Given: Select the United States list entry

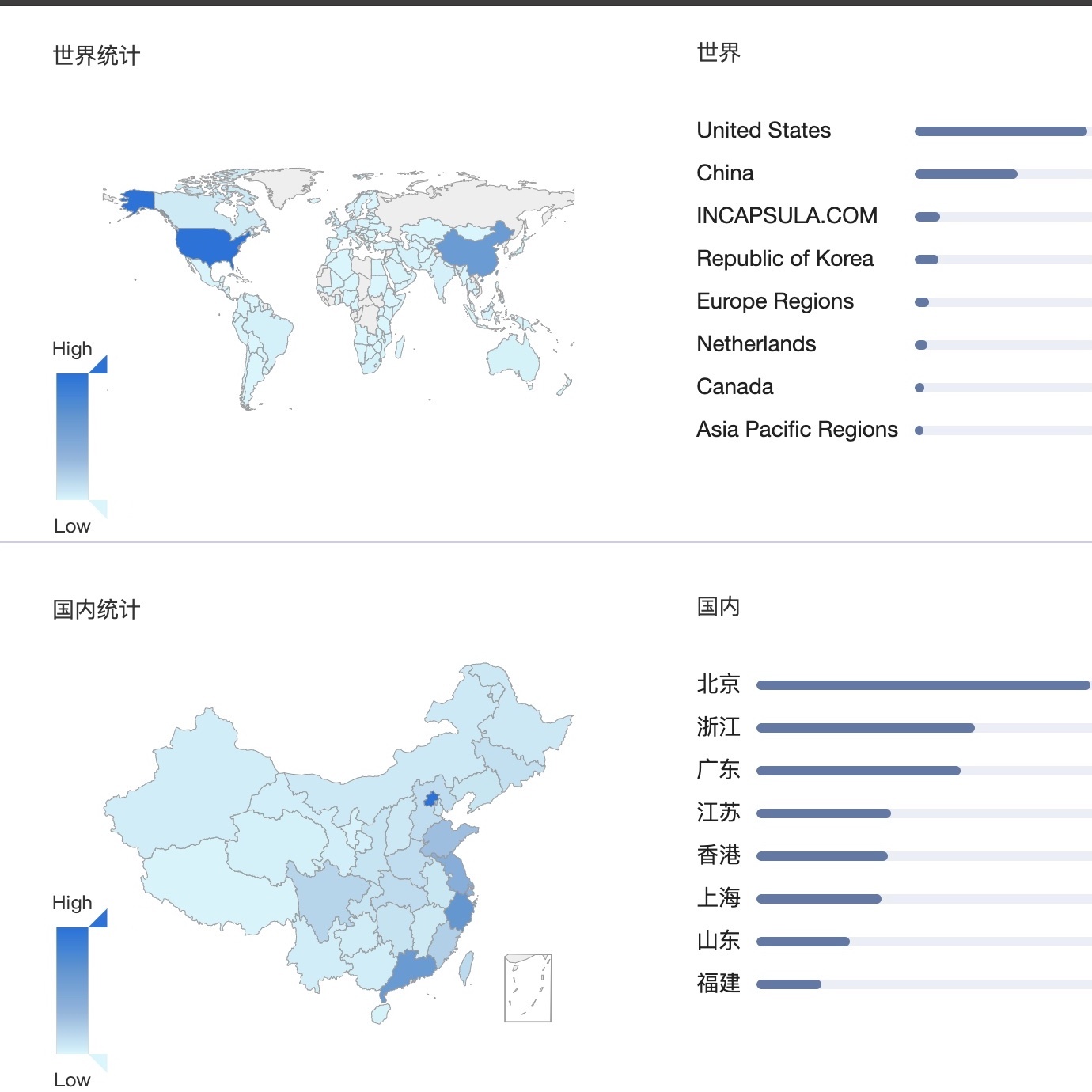Looking at the screenshot, I should 894,131.
